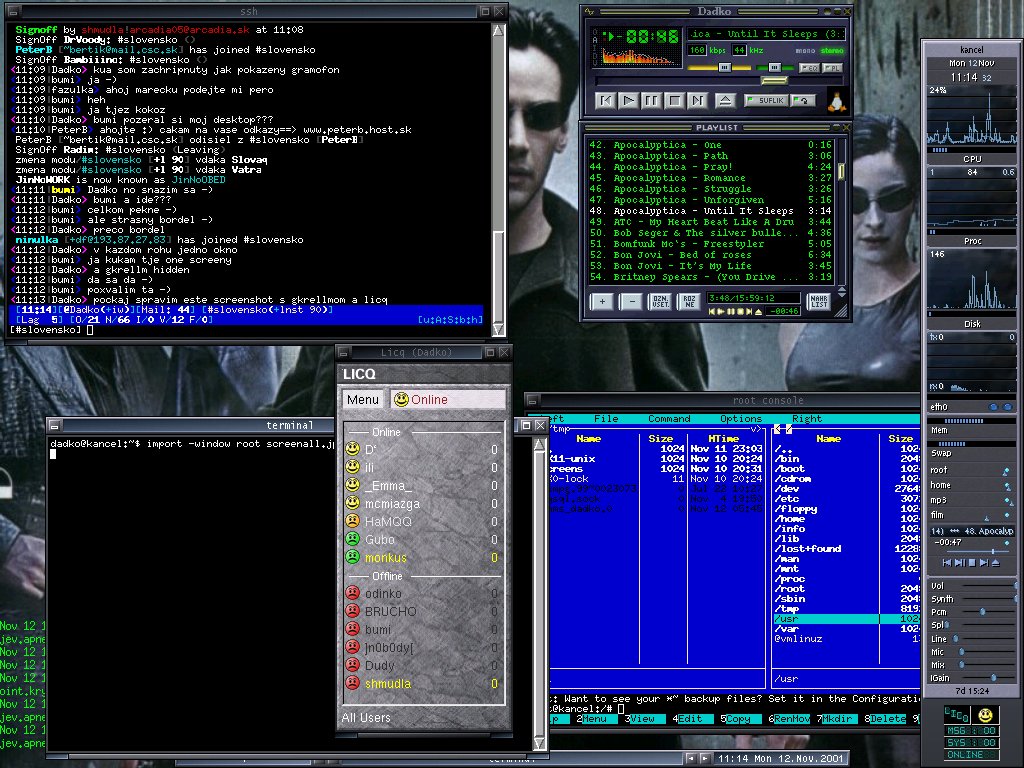Skip to next track in Dadko player
The height and width of the screenshot is (768, 1024).
pos(697,100)
